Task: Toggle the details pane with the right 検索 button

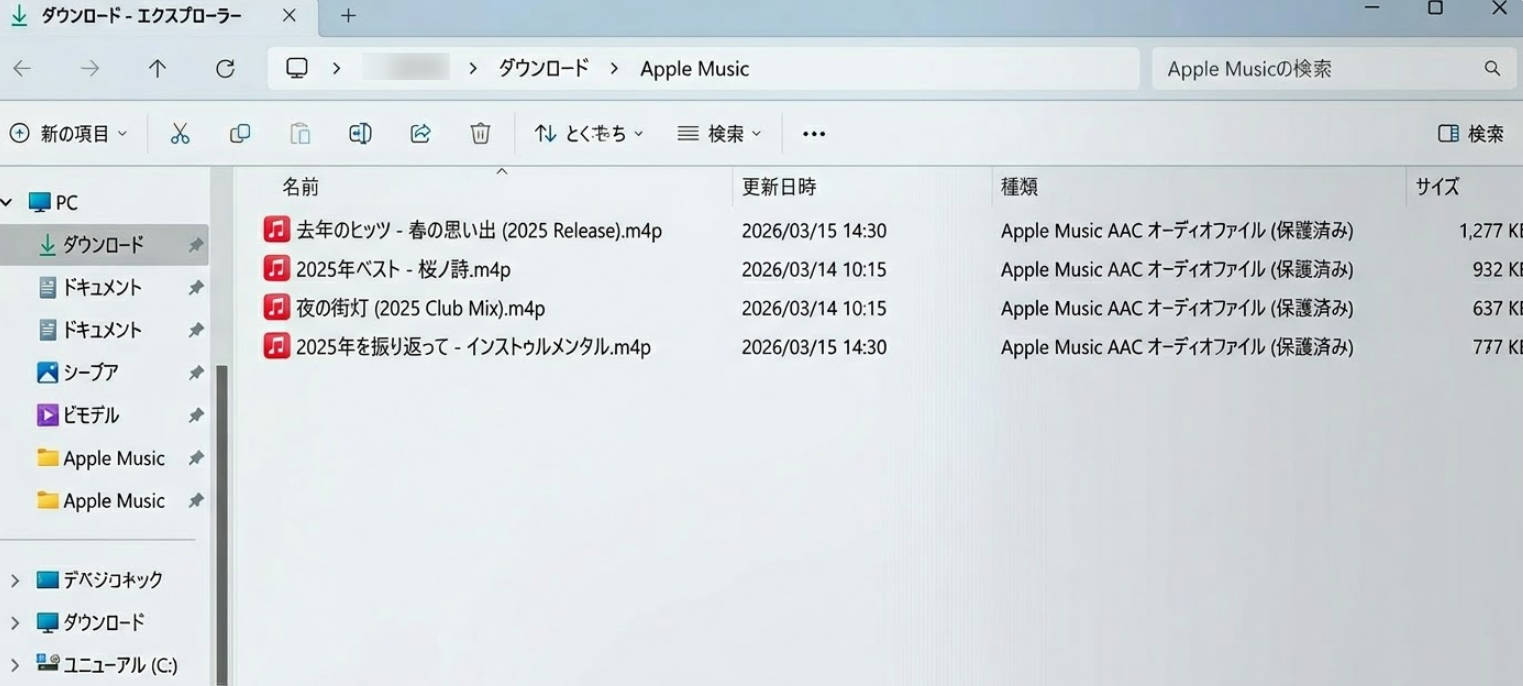Action: [1469, 133]
